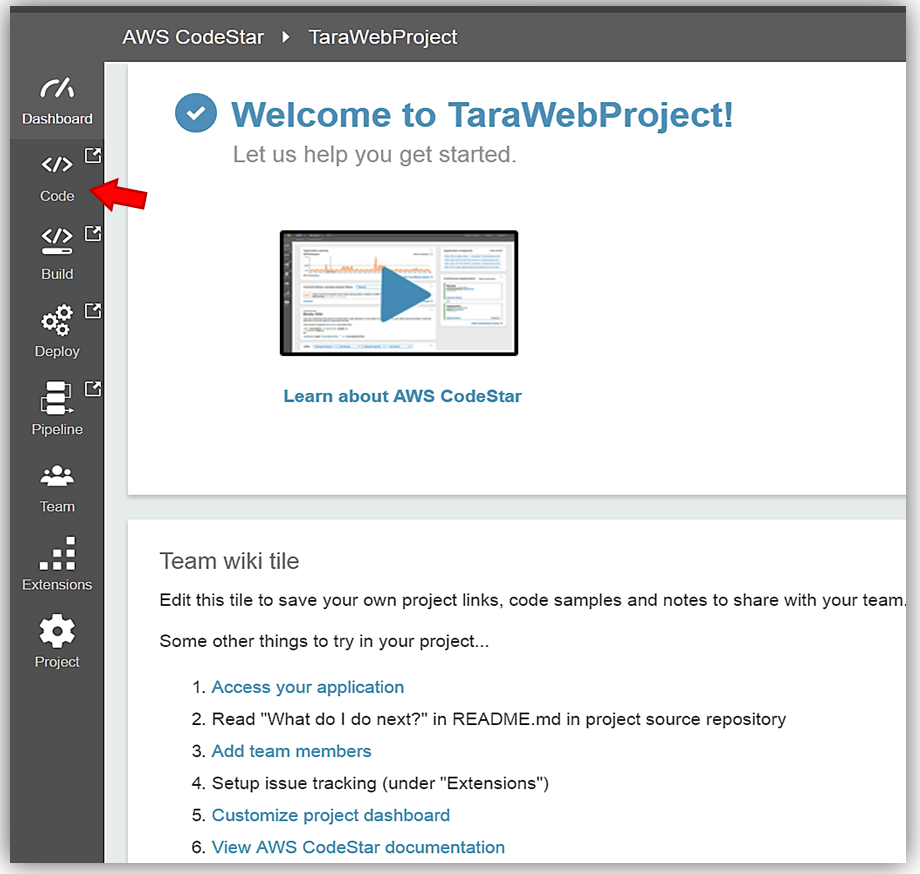Viewport: 920px width, 874px height.
Task: Click the Code brackets icon in sidebar
Action: [x=56, y=165]
